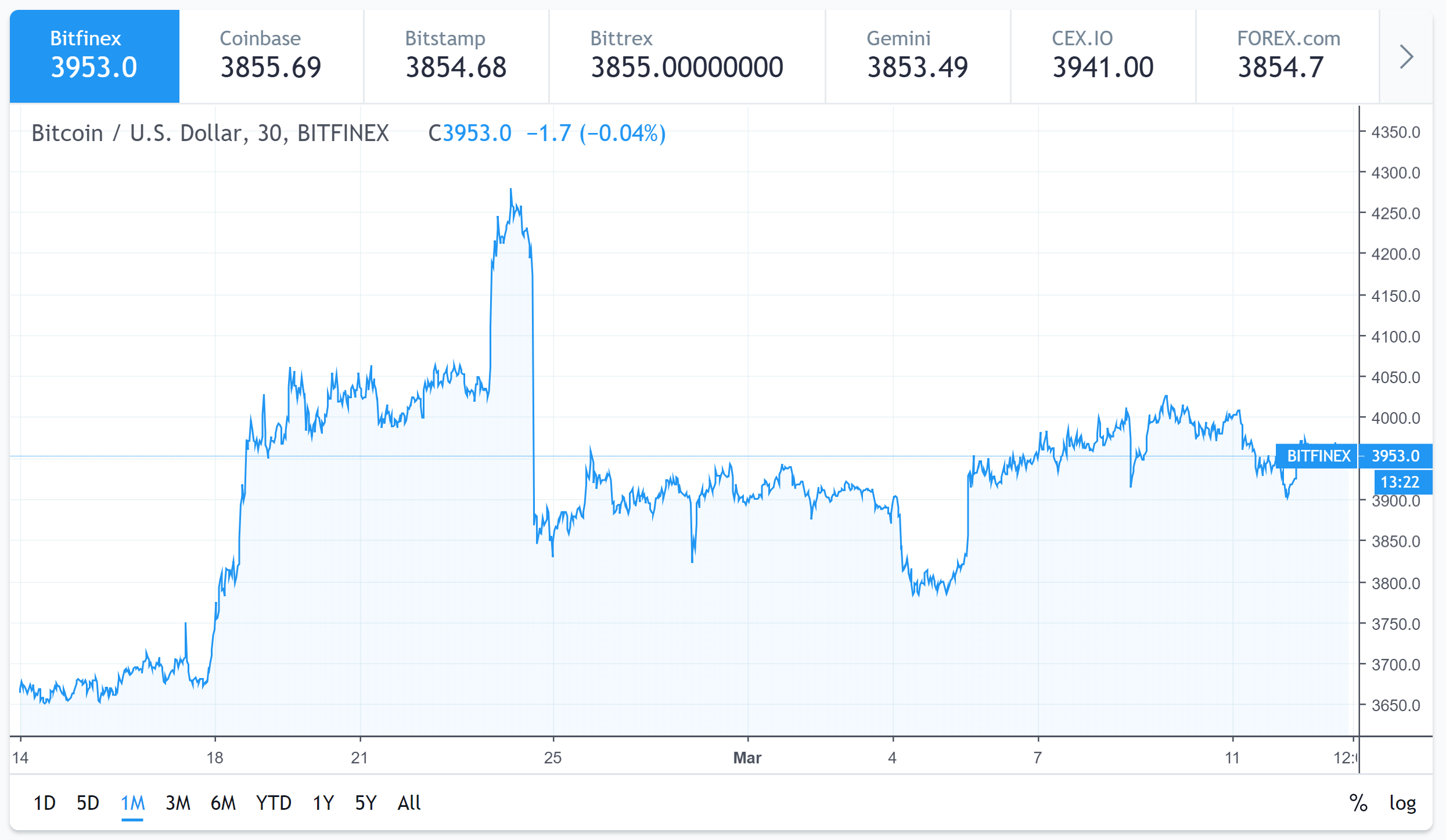Select the 1M time range
Image resolution: width=1446 pixels, height=840 pixels.
132,803
